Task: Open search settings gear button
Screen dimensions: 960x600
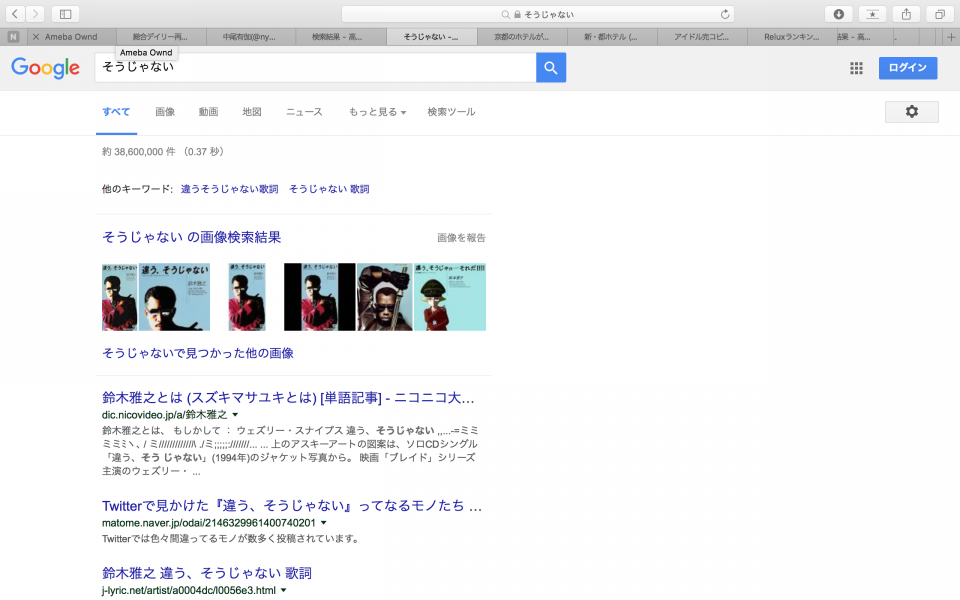Action: (912, 111)
